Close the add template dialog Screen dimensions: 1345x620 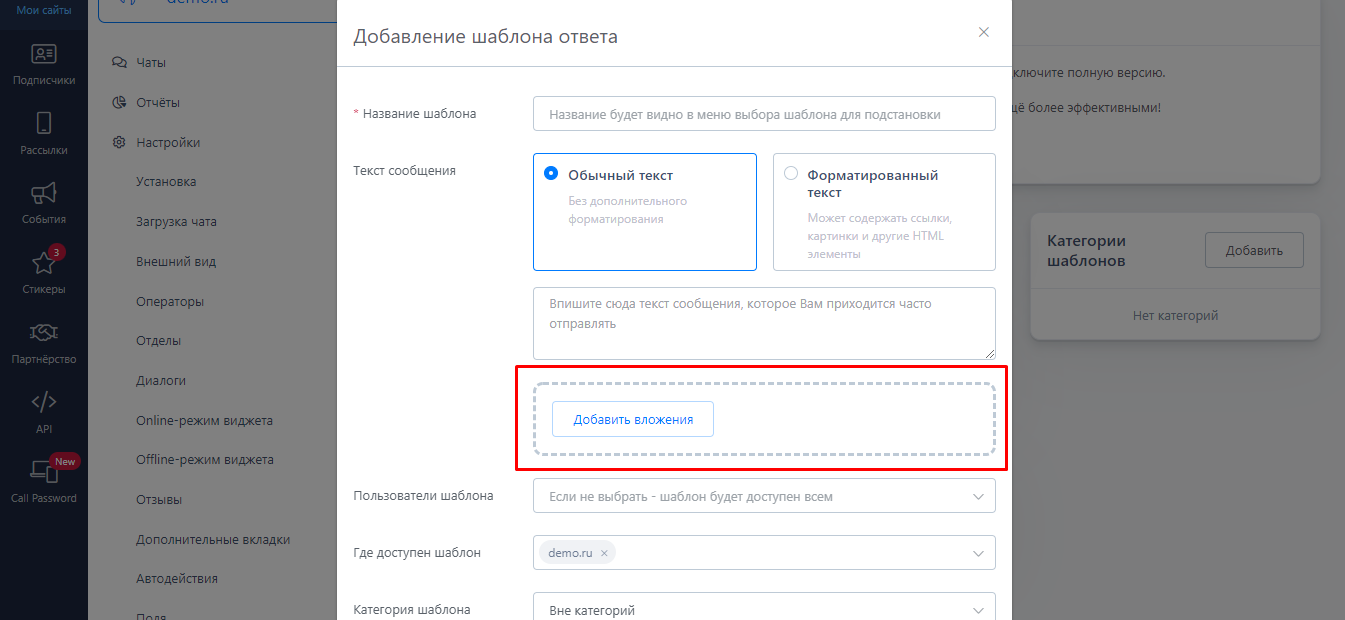coord(984,32)
